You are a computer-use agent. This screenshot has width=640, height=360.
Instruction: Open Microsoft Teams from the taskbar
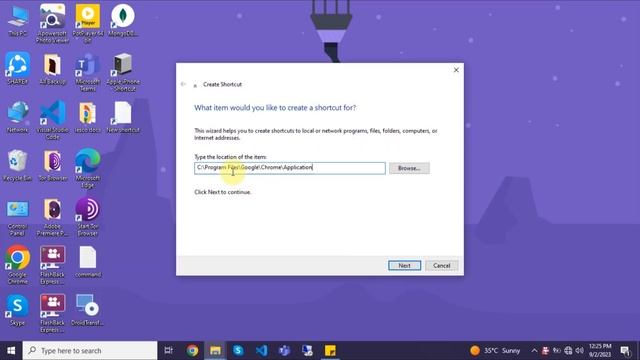284,350
